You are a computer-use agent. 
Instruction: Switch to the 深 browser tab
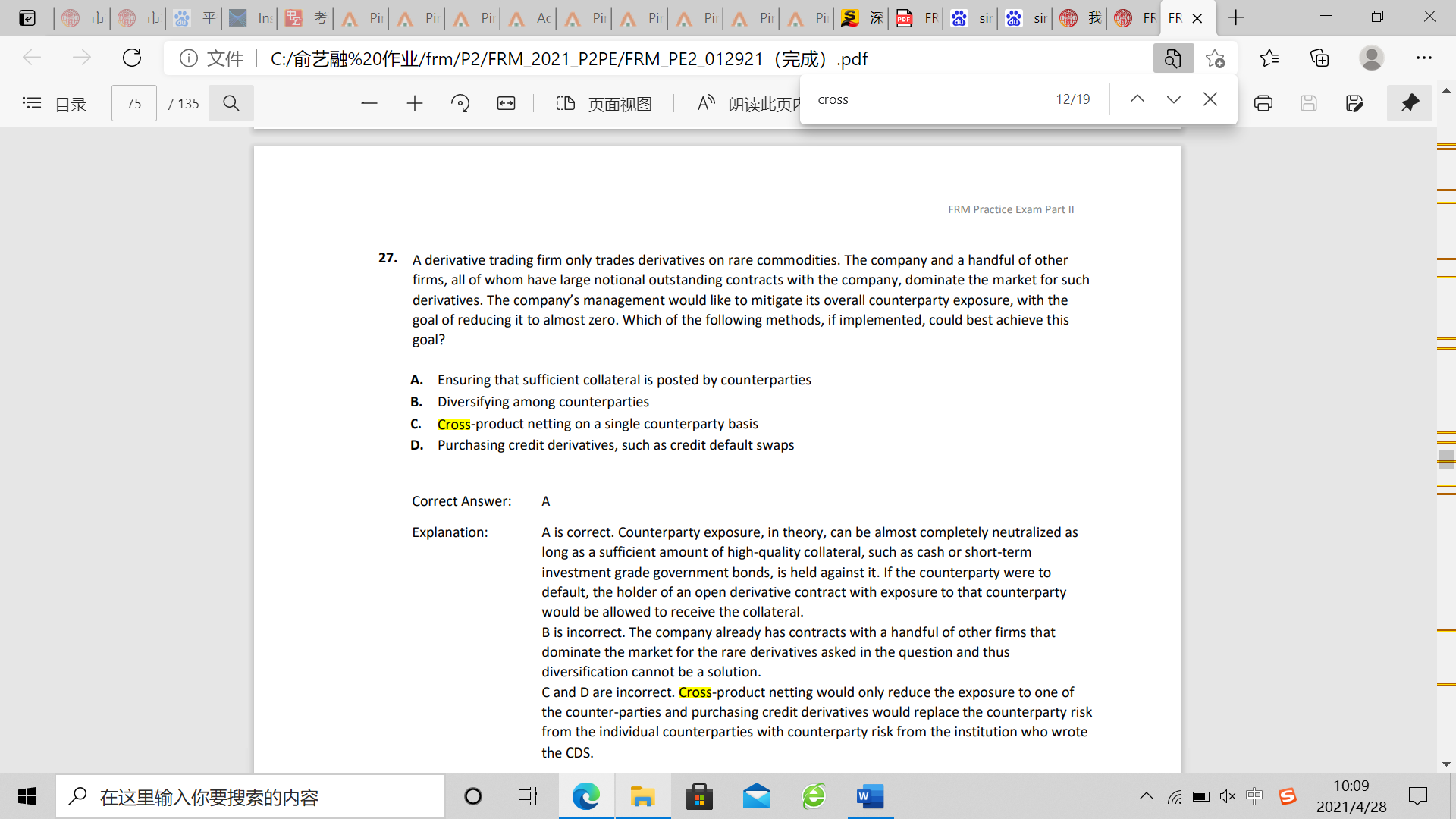click(862, 17)
